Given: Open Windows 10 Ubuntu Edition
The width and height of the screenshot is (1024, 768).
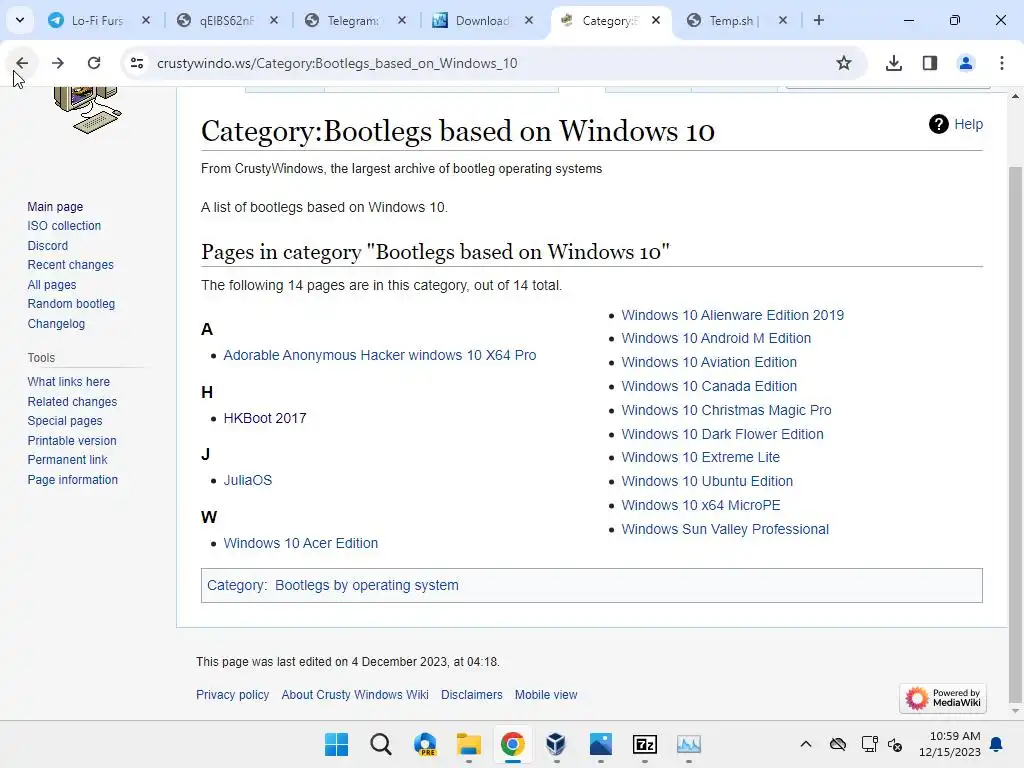Looking at the screenshot, I should coord(707,481).
